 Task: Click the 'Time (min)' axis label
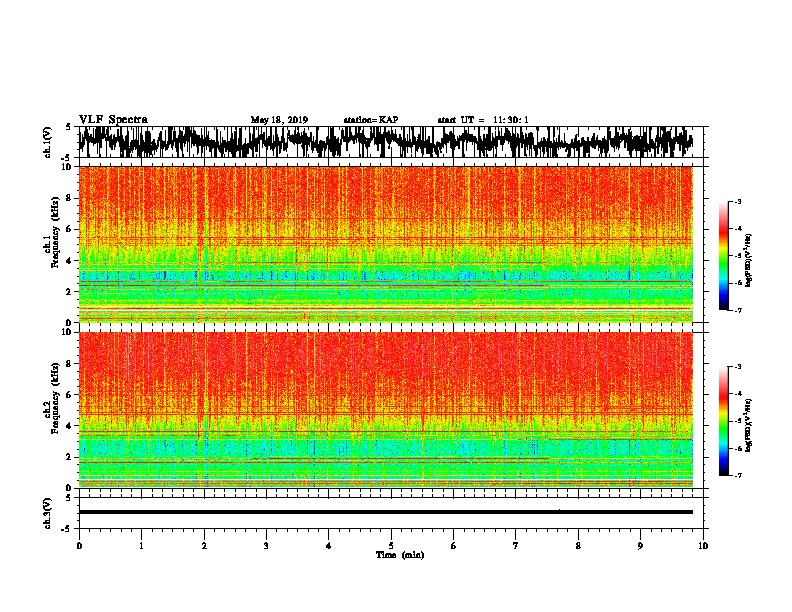(400, 555)
